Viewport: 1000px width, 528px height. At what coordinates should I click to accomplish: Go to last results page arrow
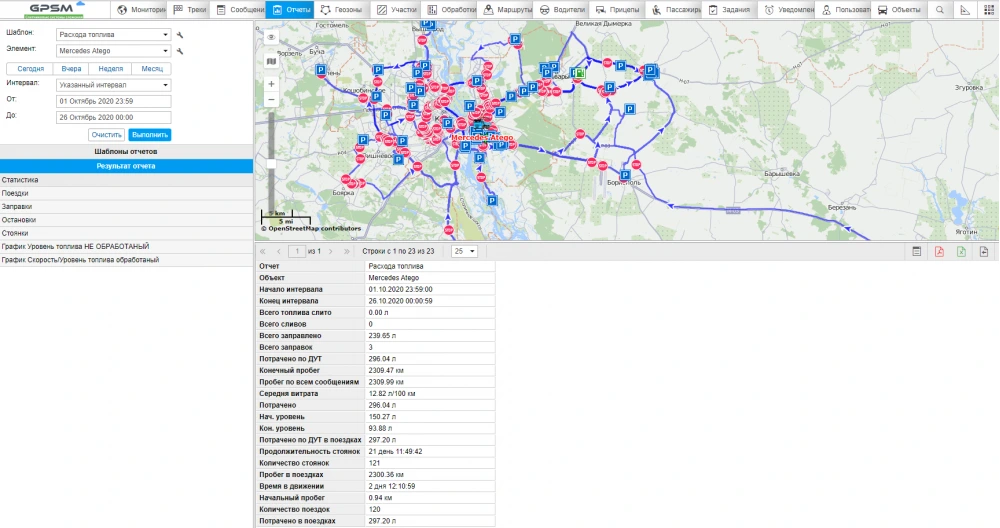point(347,251)
